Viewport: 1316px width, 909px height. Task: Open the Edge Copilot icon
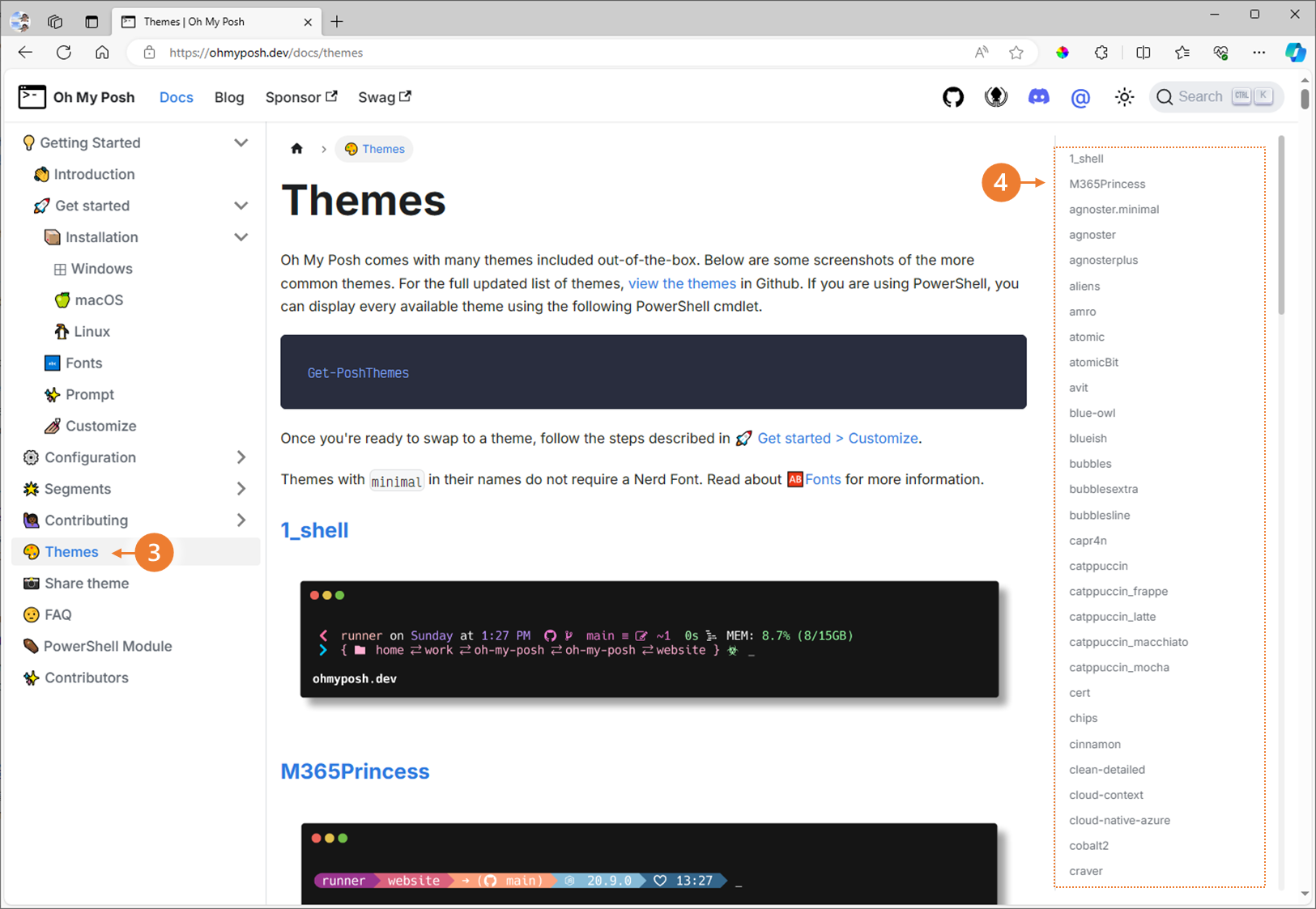pos(1296,53)
